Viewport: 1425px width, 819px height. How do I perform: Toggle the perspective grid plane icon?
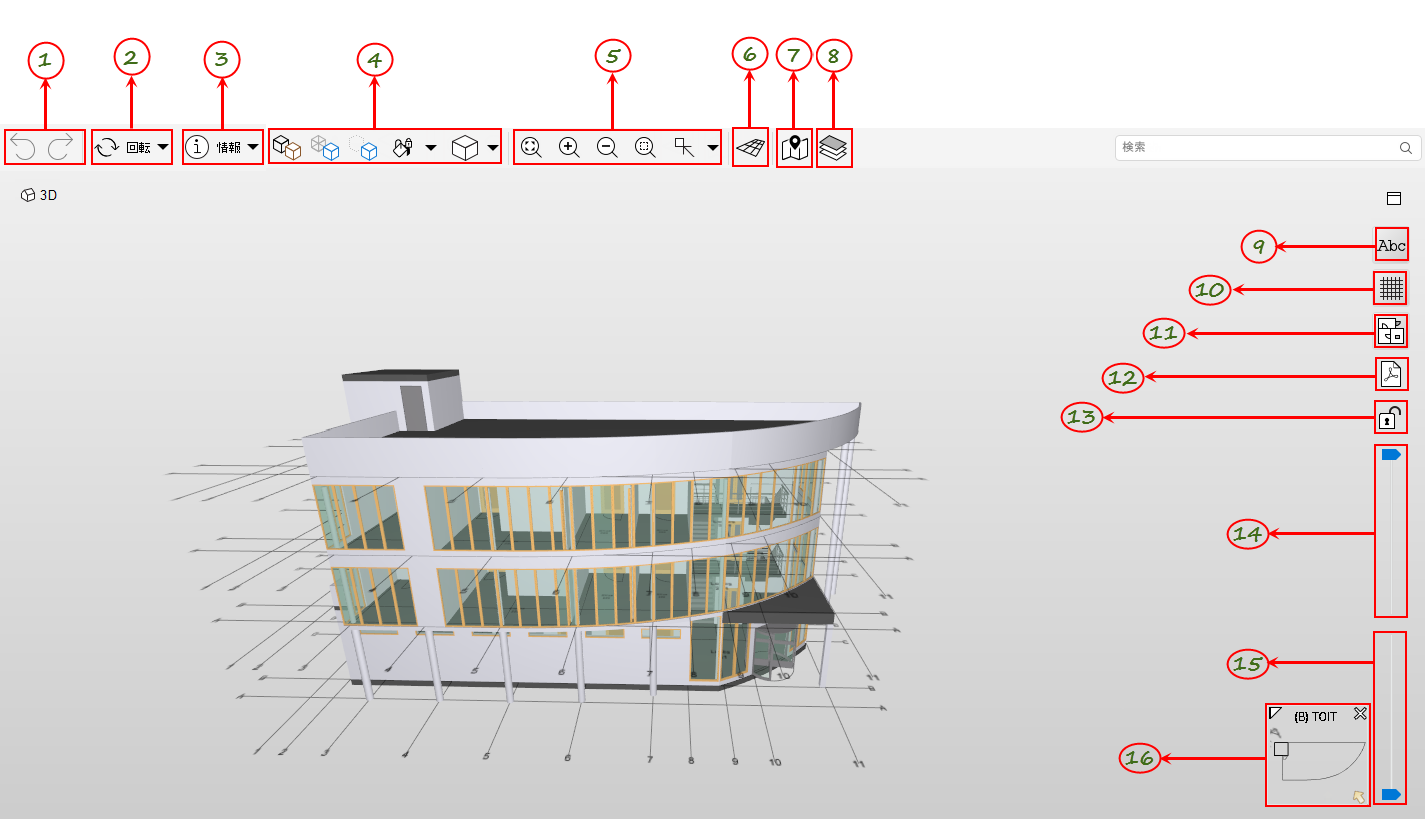[x=750, y=148]
